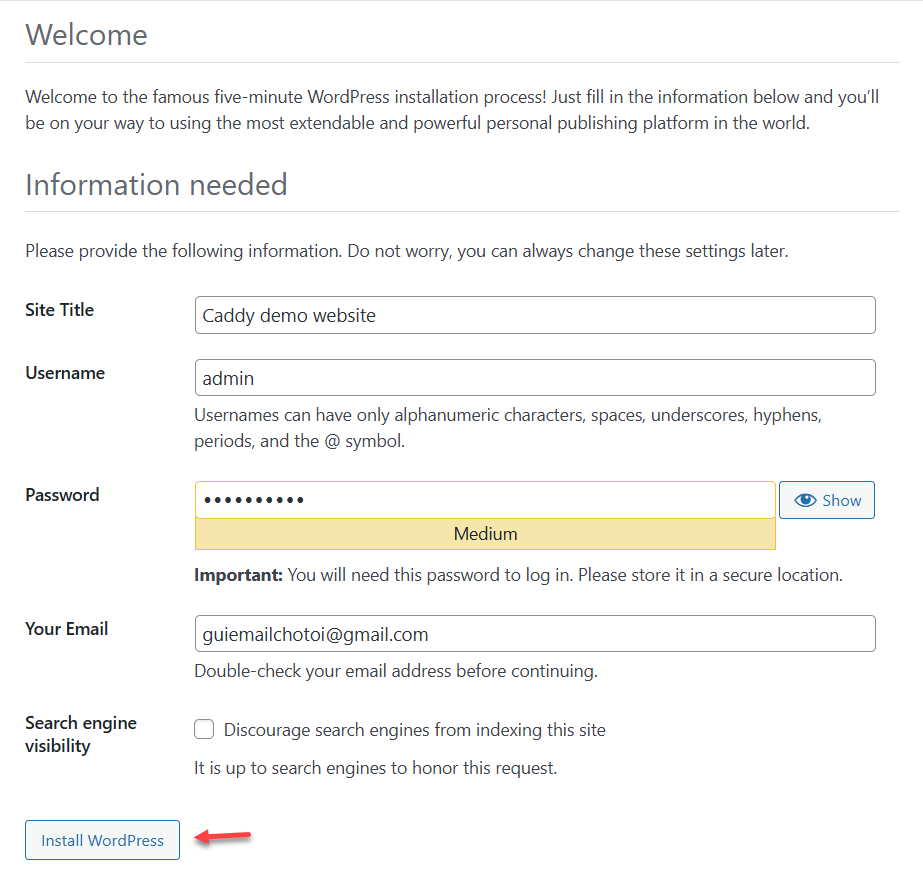Click the red arrow pointing at Install

click(223, 837)
